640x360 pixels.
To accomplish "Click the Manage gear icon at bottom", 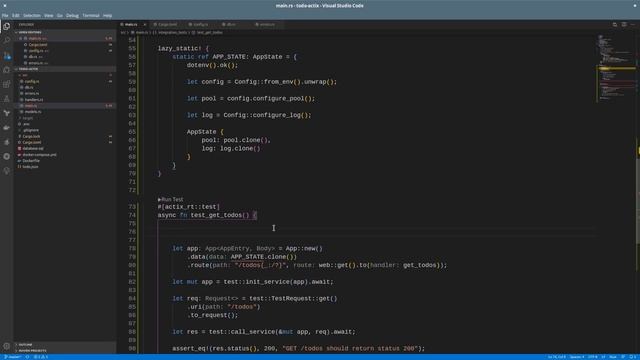I will click(x=7, y=346).
